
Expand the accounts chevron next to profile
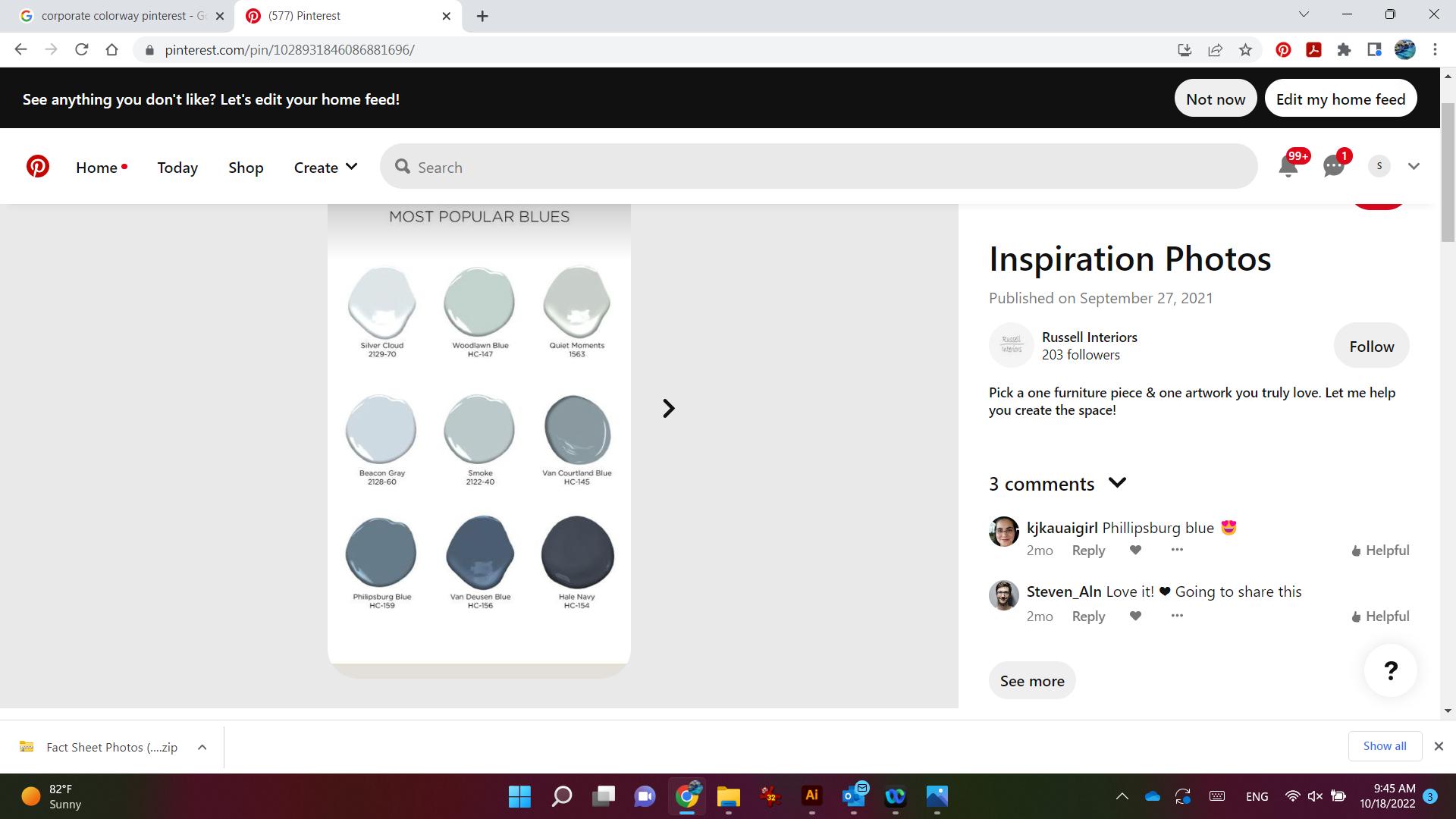coord(1414,166)
